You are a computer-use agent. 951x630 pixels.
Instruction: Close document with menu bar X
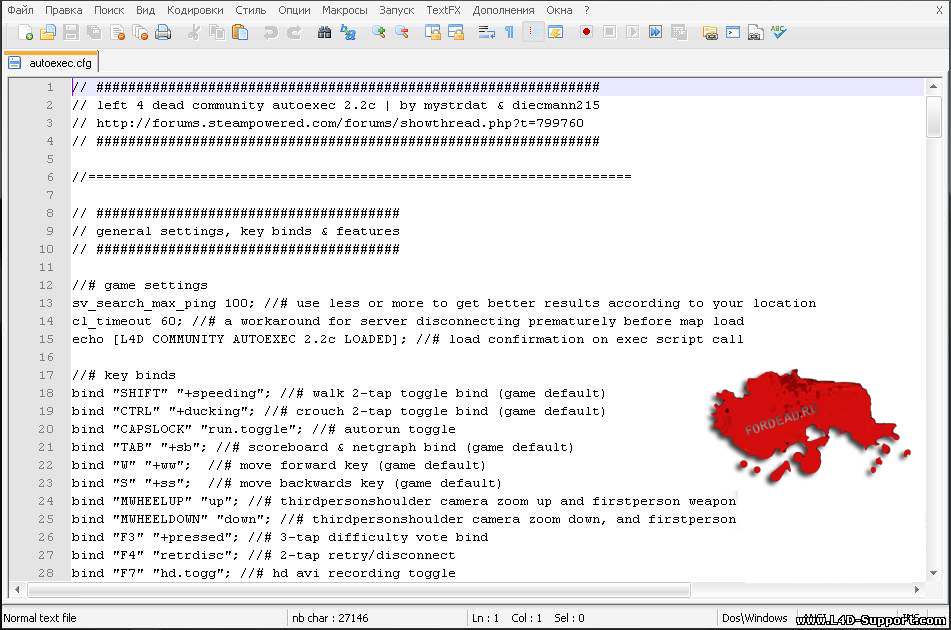click(x=939, y=10)
